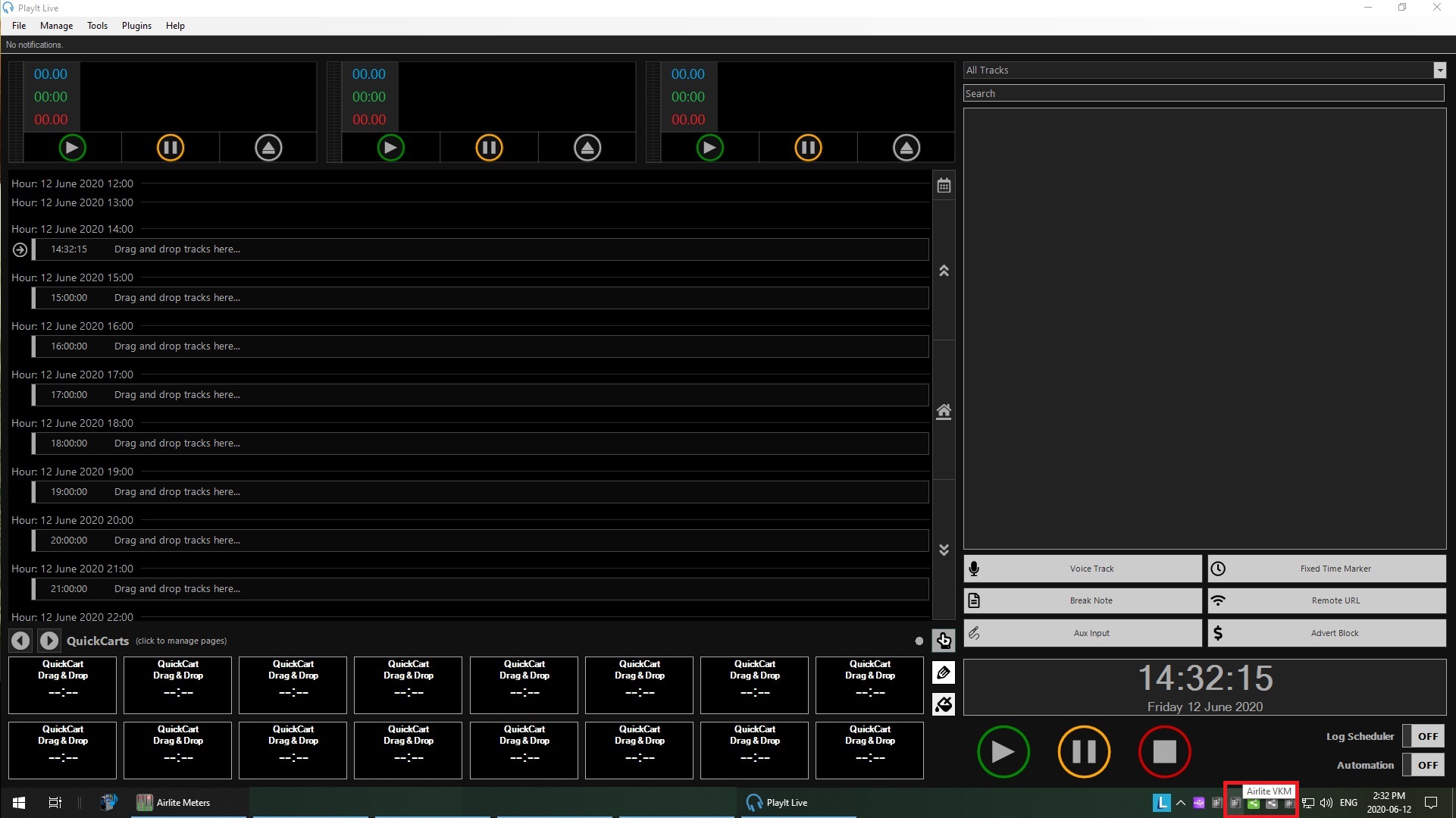Eject the third player deck
The image size is (1456, 818).
(906, 148)
